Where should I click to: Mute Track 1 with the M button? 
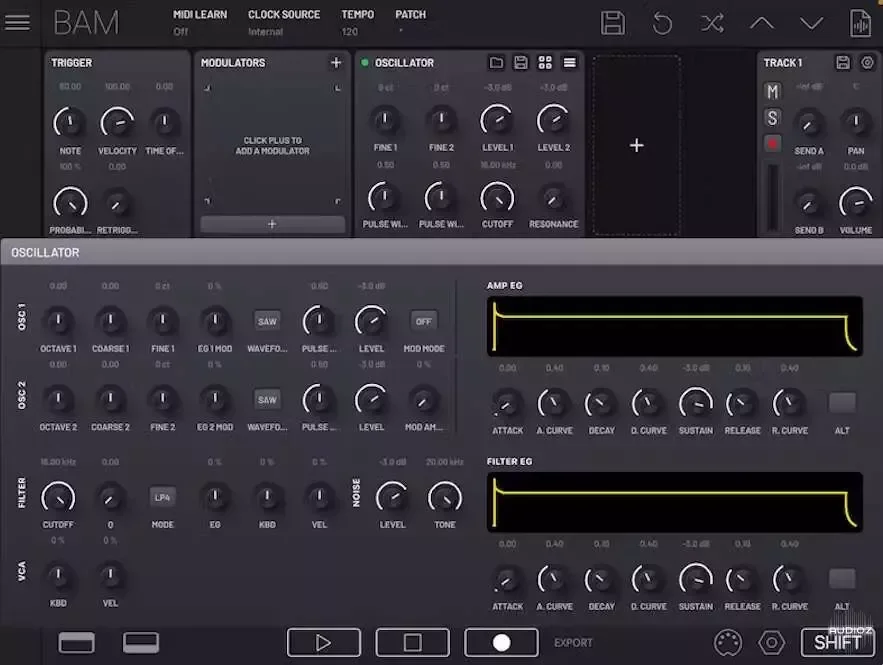pyautogui.click(x=773, y=91)
